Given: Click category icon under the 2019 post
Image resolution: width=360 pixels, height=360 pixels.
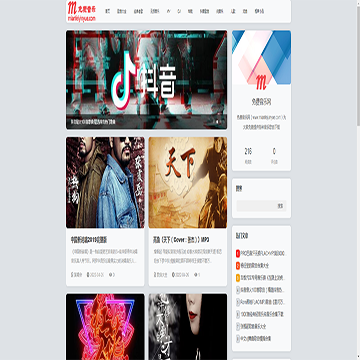Looking at the screenshot, I should [x=72, y=275].
